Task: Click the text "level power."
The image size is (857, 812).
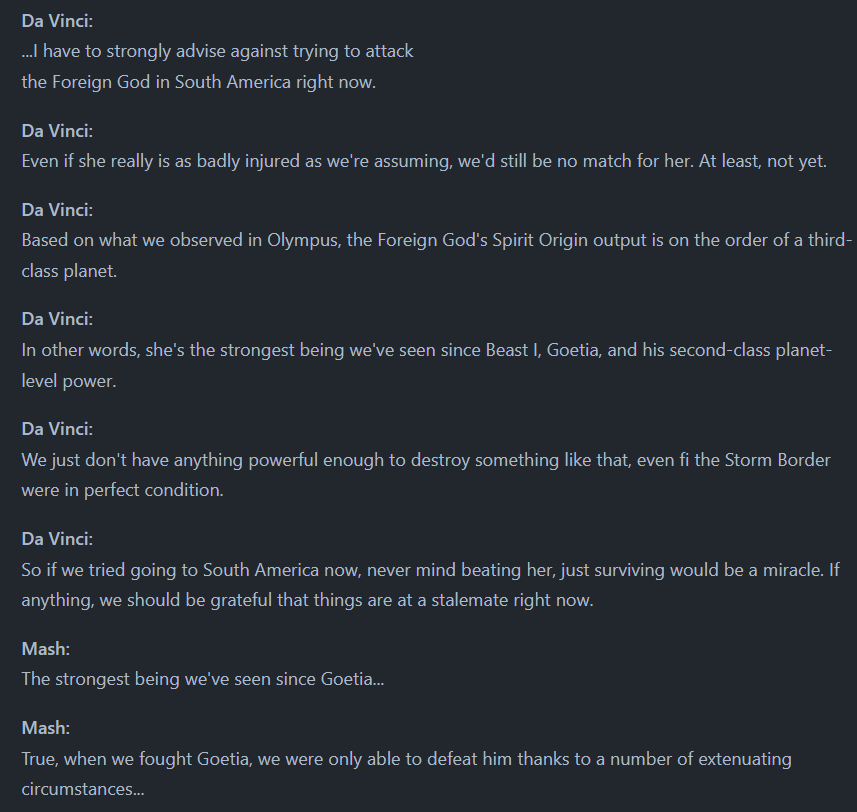Action: 69,381
